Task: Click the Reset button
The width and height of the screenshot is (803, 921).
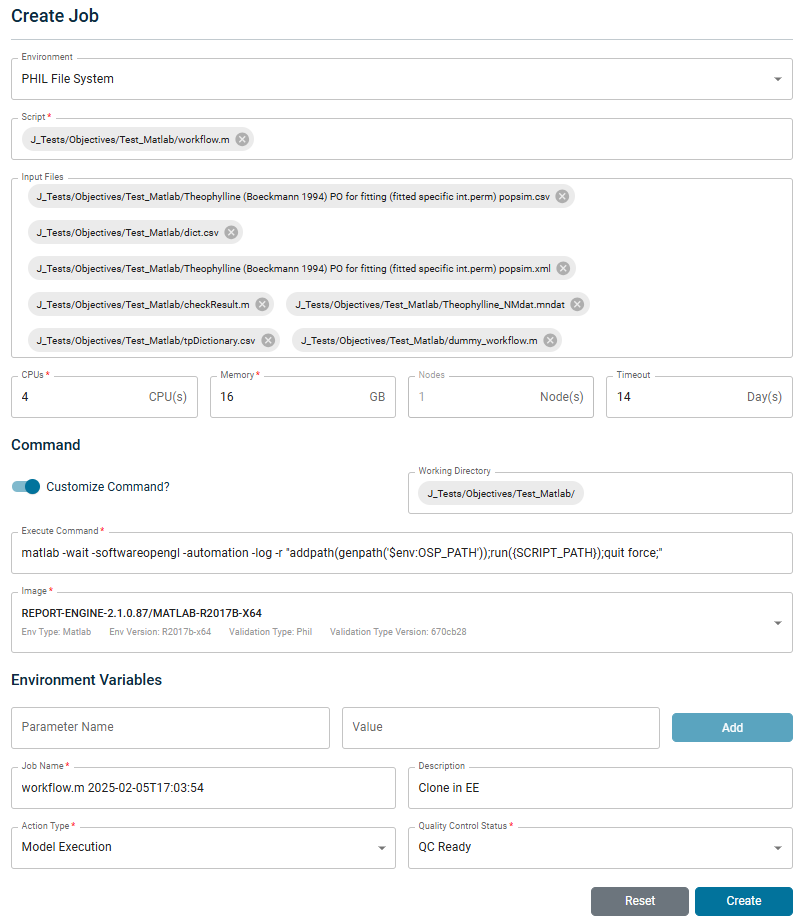Action: [639, 901]
